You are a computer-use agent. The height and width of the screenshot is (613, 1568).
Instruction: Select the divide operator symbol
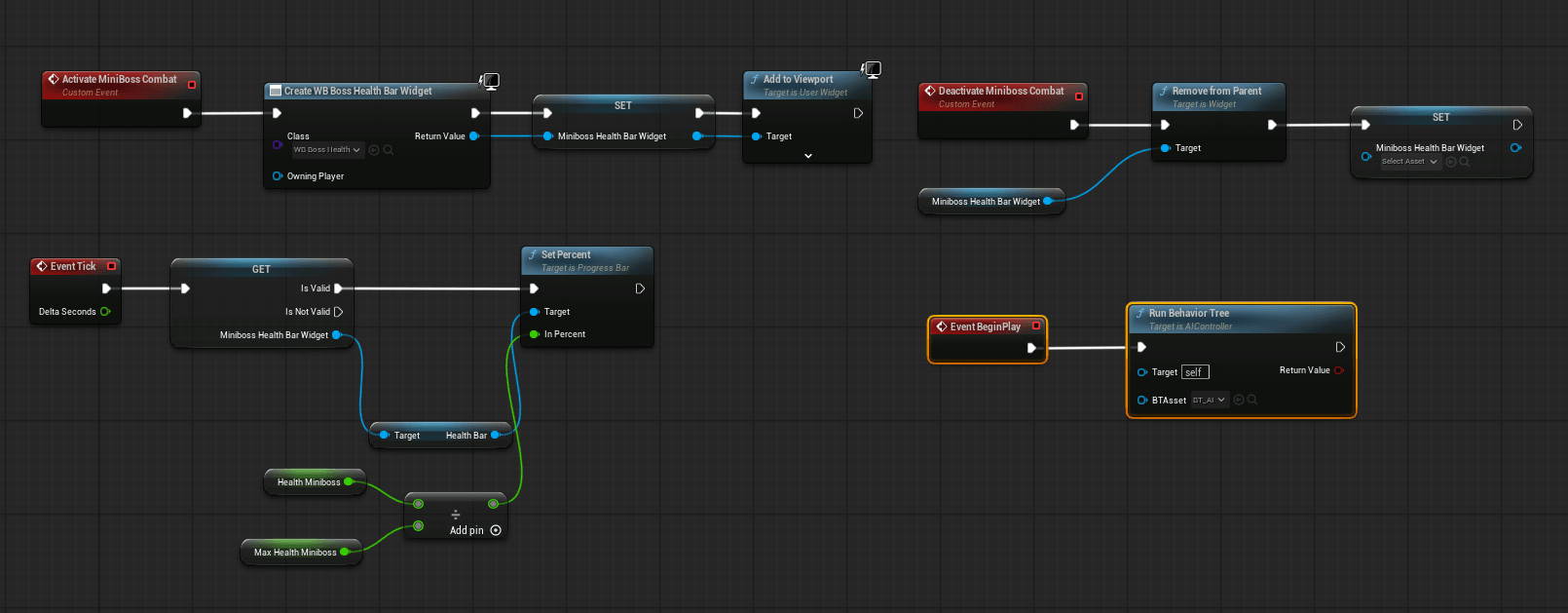(x=456, y=515)
